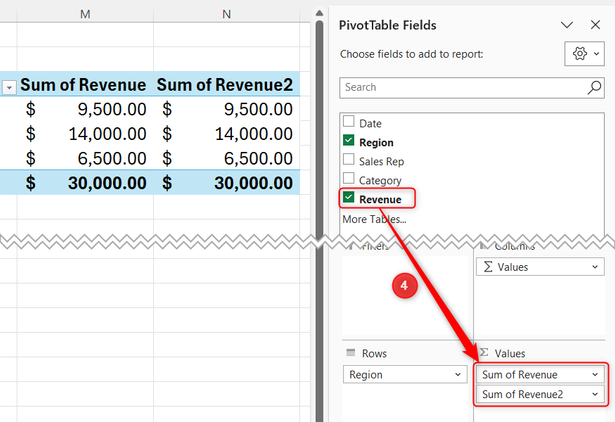Click the Date field name
This screenshot has height=422, width=615.
click(370, 124)
